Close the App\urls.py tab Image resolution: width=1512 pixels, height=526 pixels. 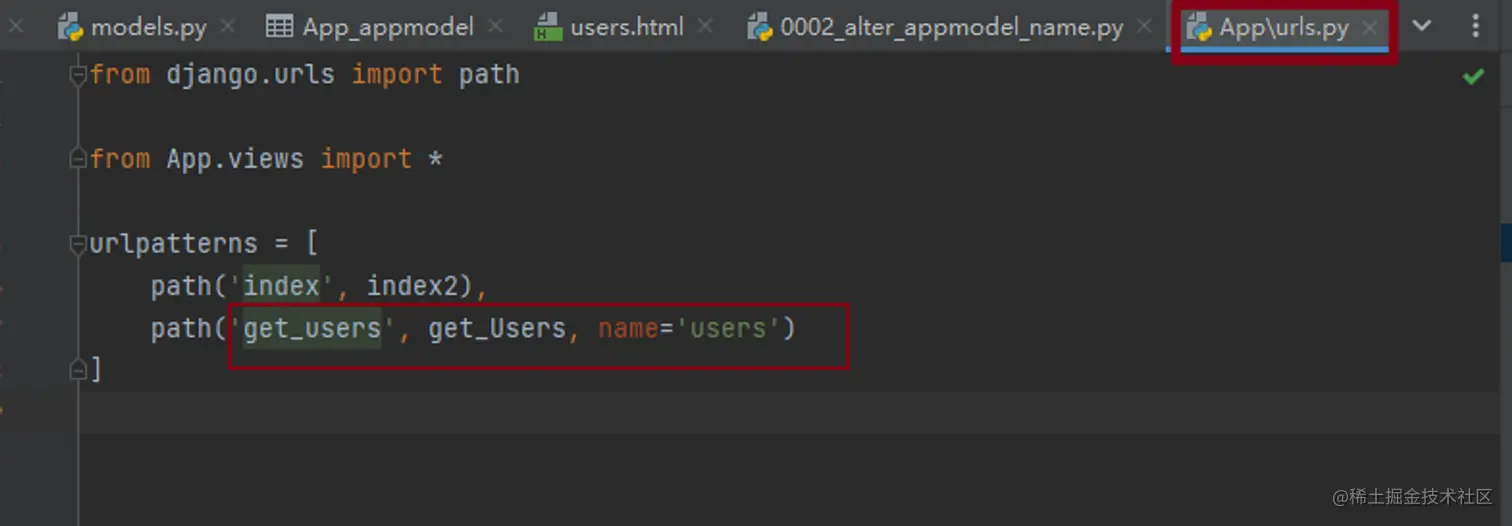point(1370,27)
